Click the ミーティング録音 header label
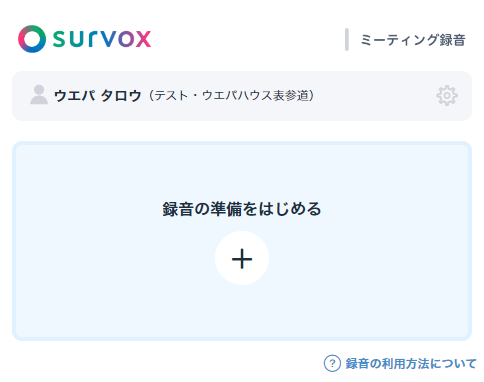Screen dimensions: 484x382 coord(413,40)
